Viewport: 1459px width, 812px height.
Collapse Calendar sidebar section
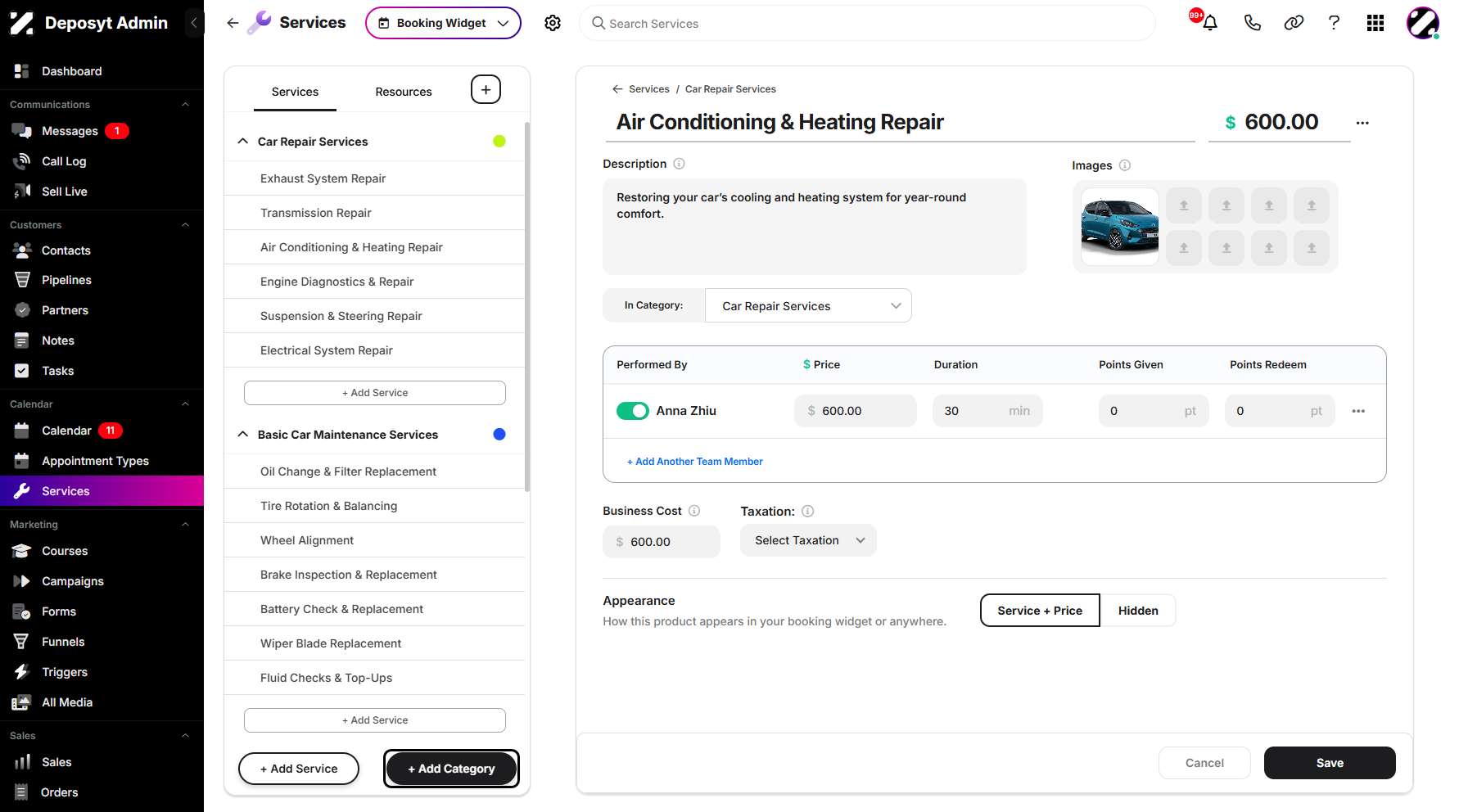click(185, 404)
